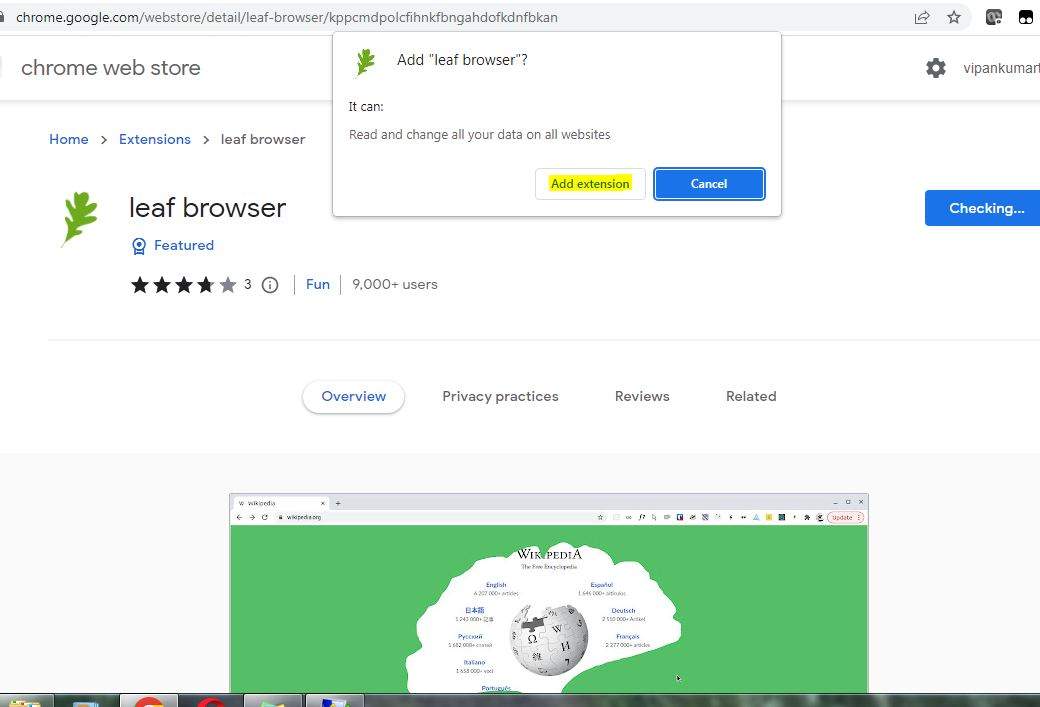1040x707 pixels.
Task: Click the blue Checking... button
Action: [x=982, y=208]
